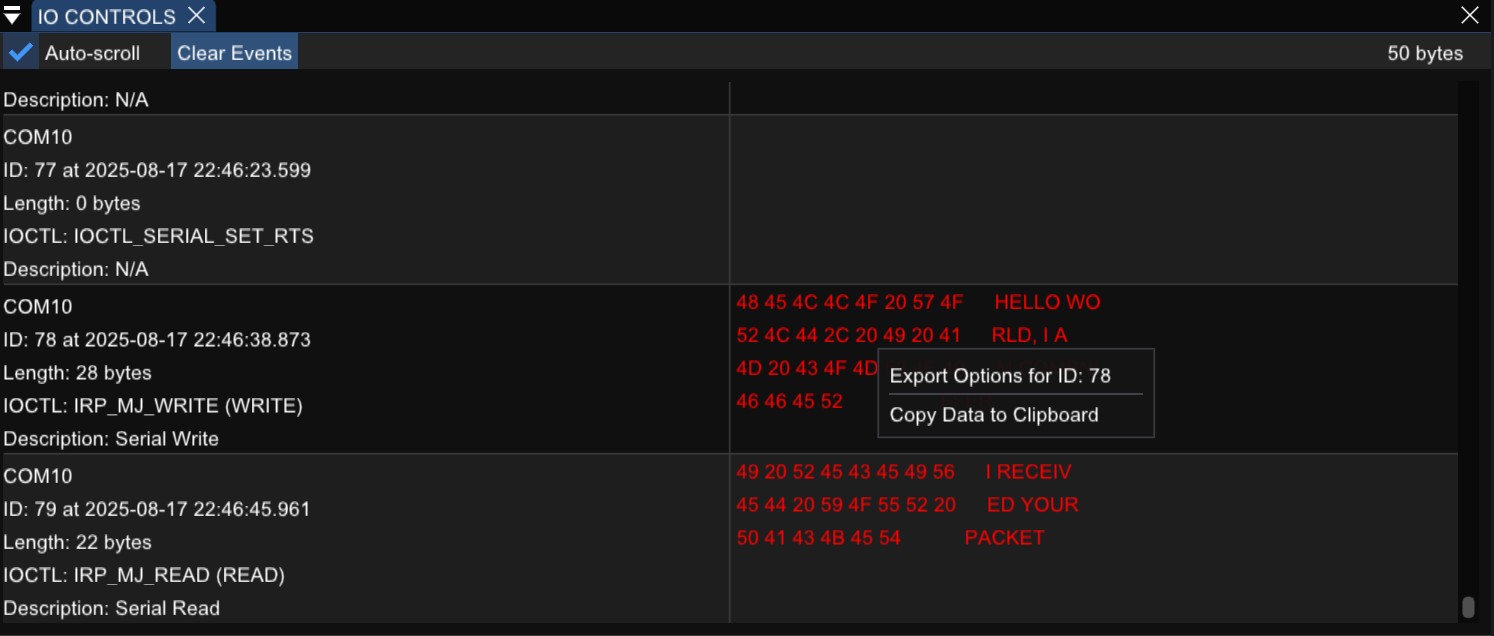This screenshot has width=1494, height=636.
Task: Click topmost Description: N/A line
Action: [x=76, y=100]
